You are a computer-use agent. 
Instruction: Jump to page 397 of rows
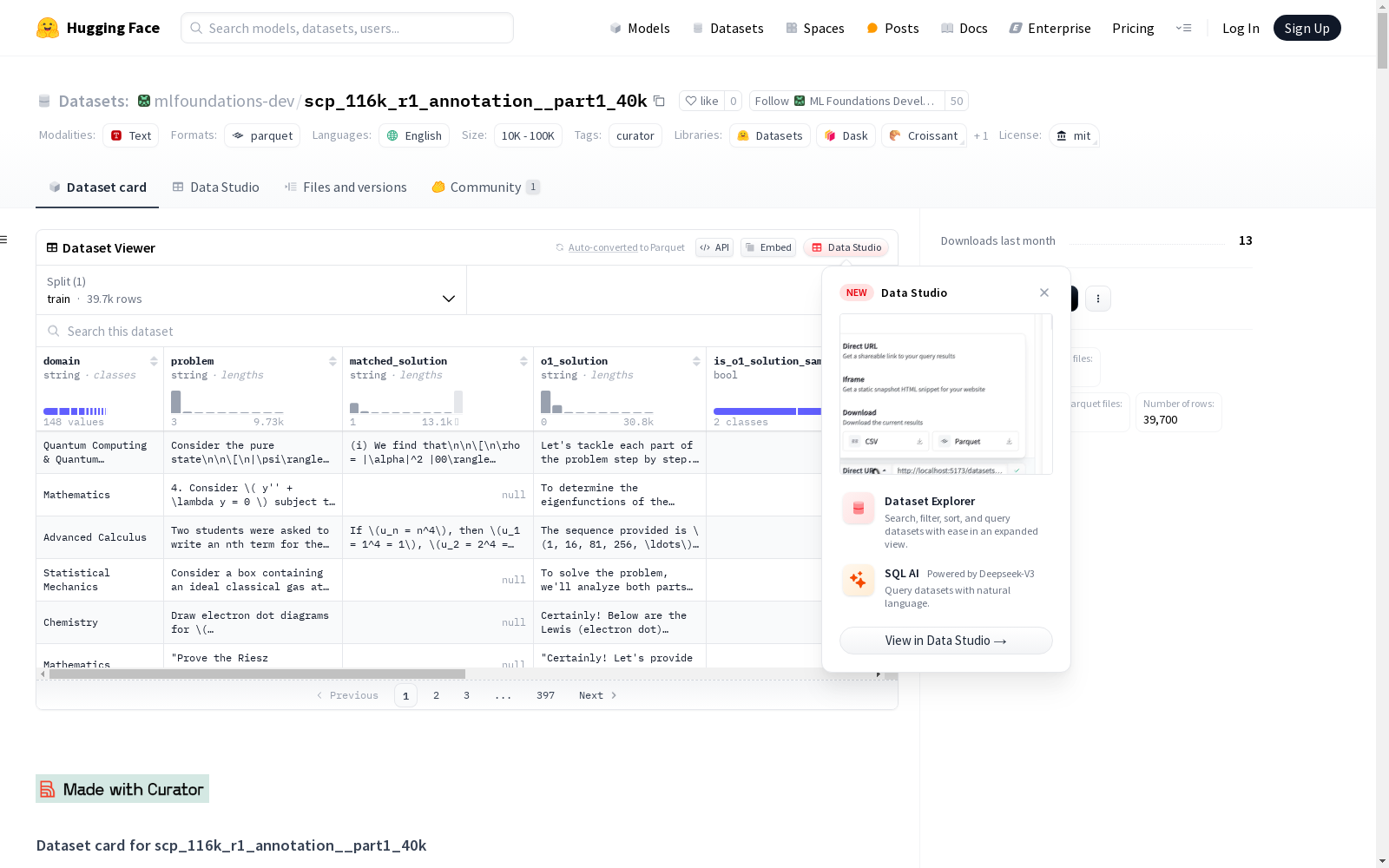(x=545, y=695)
